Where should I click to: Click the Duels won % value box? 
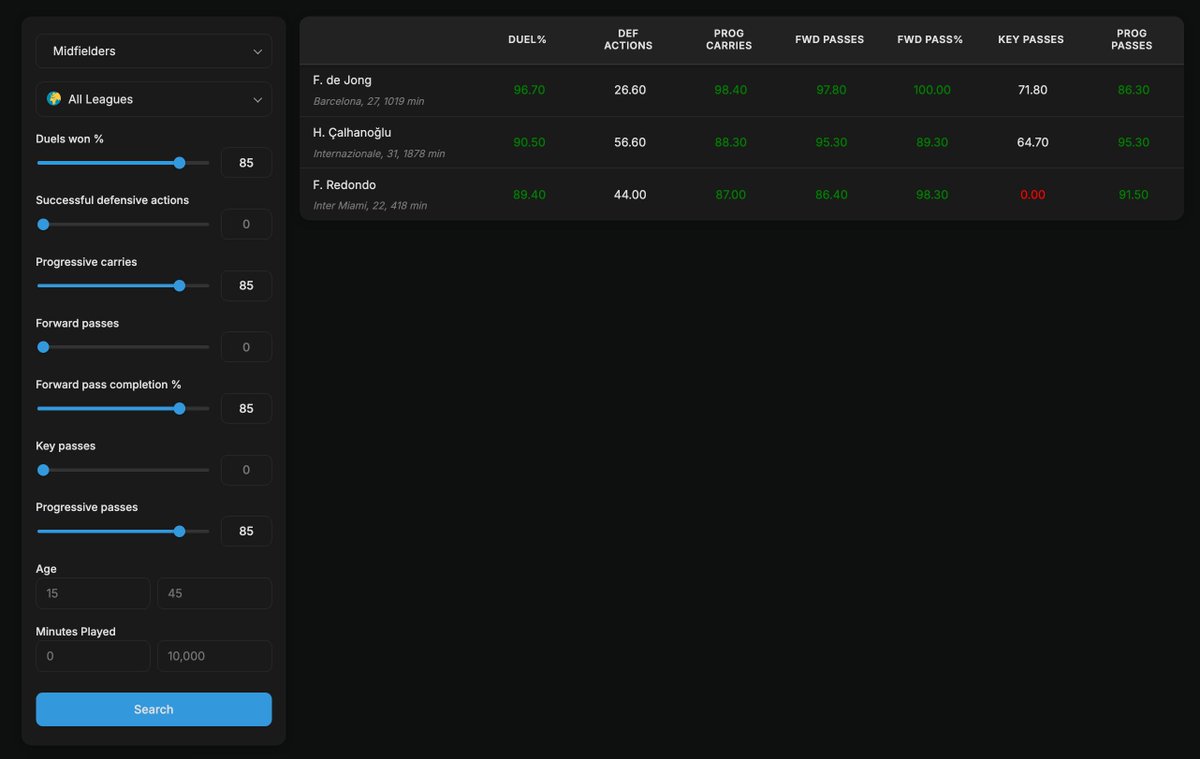[x=246, y=162]
